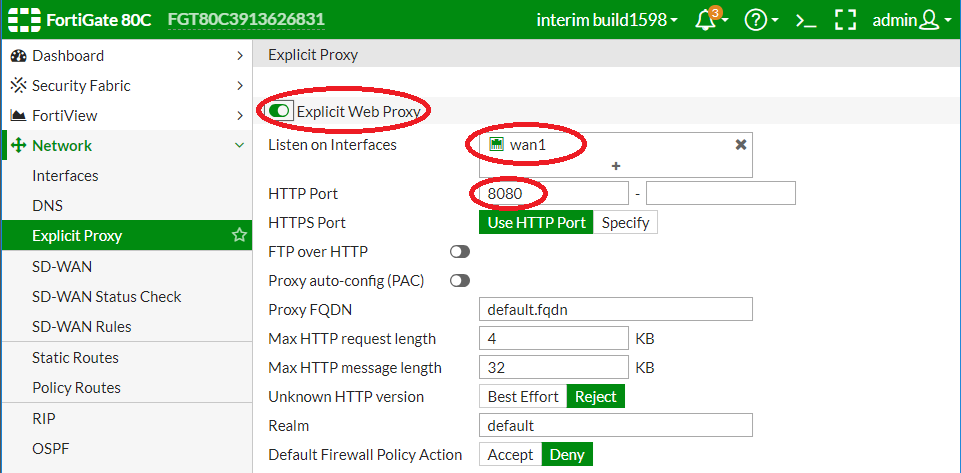Expand the Dashboard menu chevron
Image resolution: width=961 pixels, height=473 pixels.
[x=240, y=56]
